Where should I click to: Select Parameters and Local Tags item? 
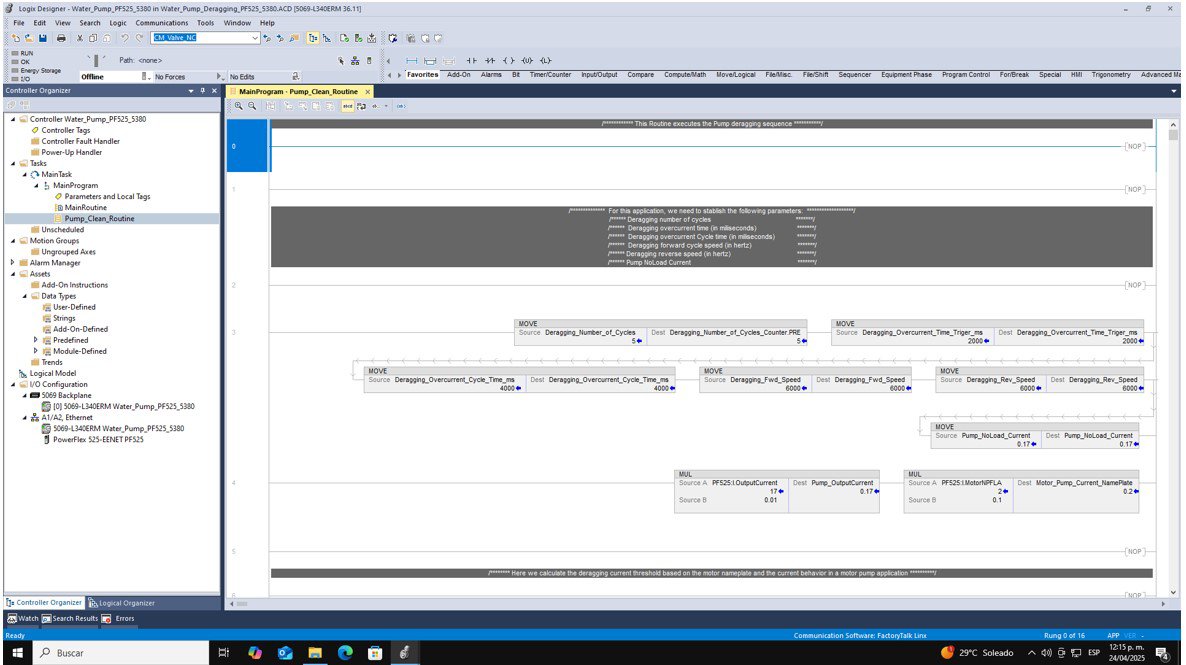click(107, 197)
